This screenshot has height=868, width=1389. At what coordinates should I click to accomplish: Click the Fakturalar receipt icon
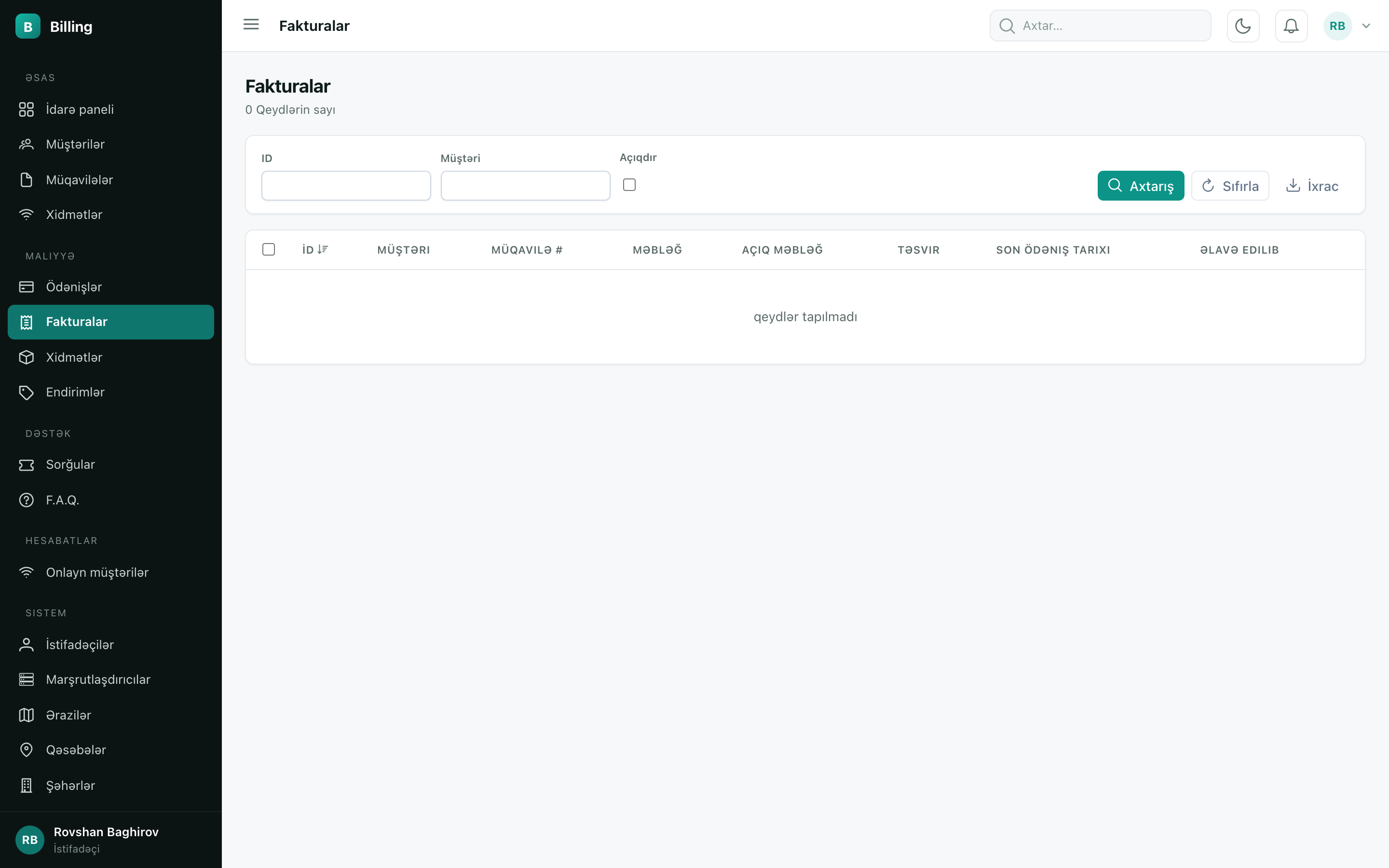coord(27,322)
